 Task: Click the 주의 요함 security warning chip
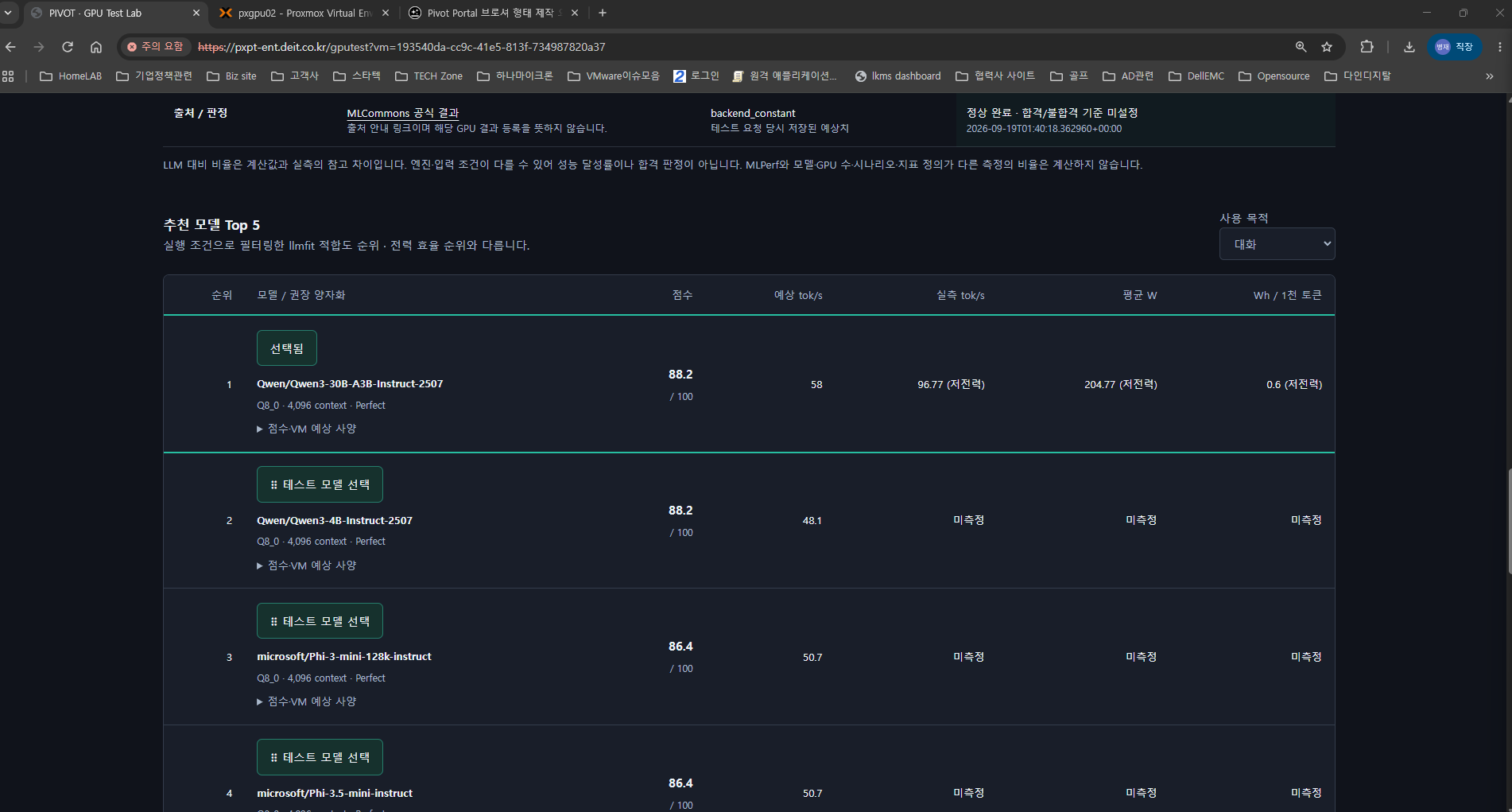point(156,47)
